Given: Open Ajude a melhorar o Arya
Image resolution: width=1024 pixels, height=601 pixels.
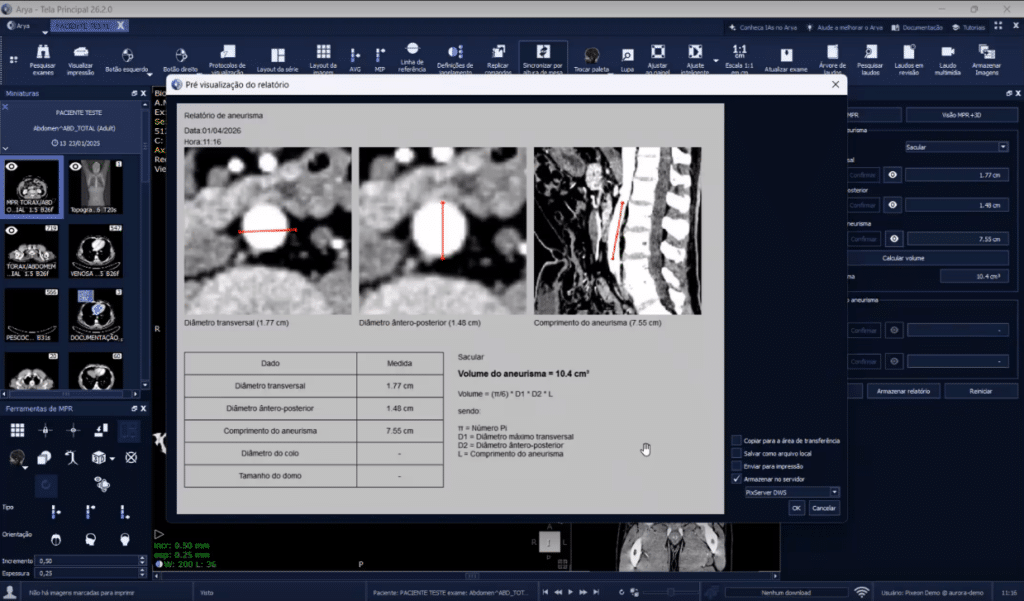Looking at the screenshot, I should point(844,27).
